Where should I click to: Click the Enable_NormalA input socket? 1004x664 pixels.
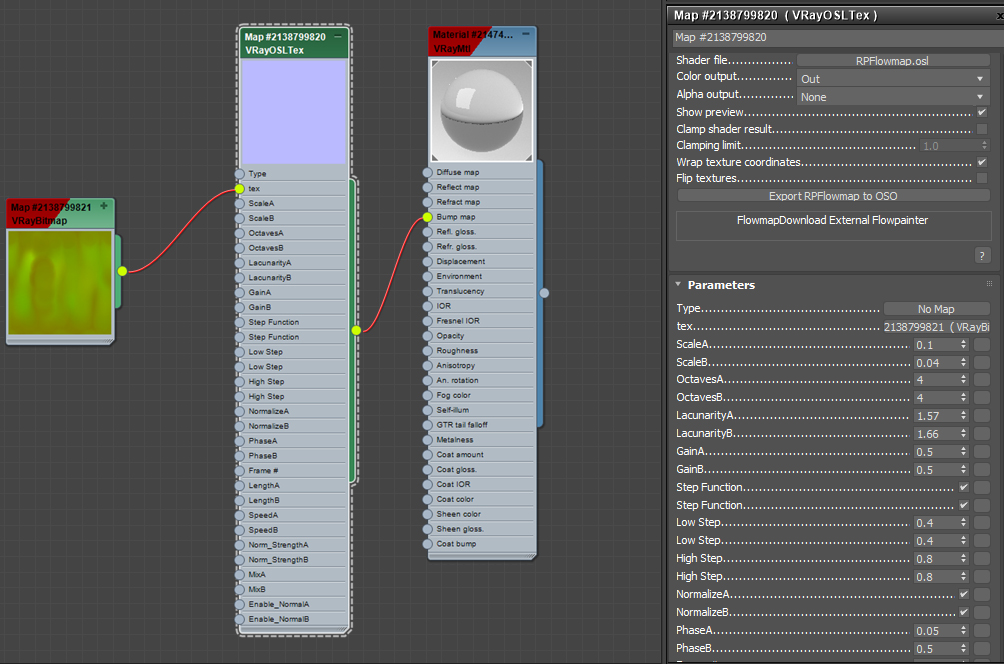click(x=239, y=604)
